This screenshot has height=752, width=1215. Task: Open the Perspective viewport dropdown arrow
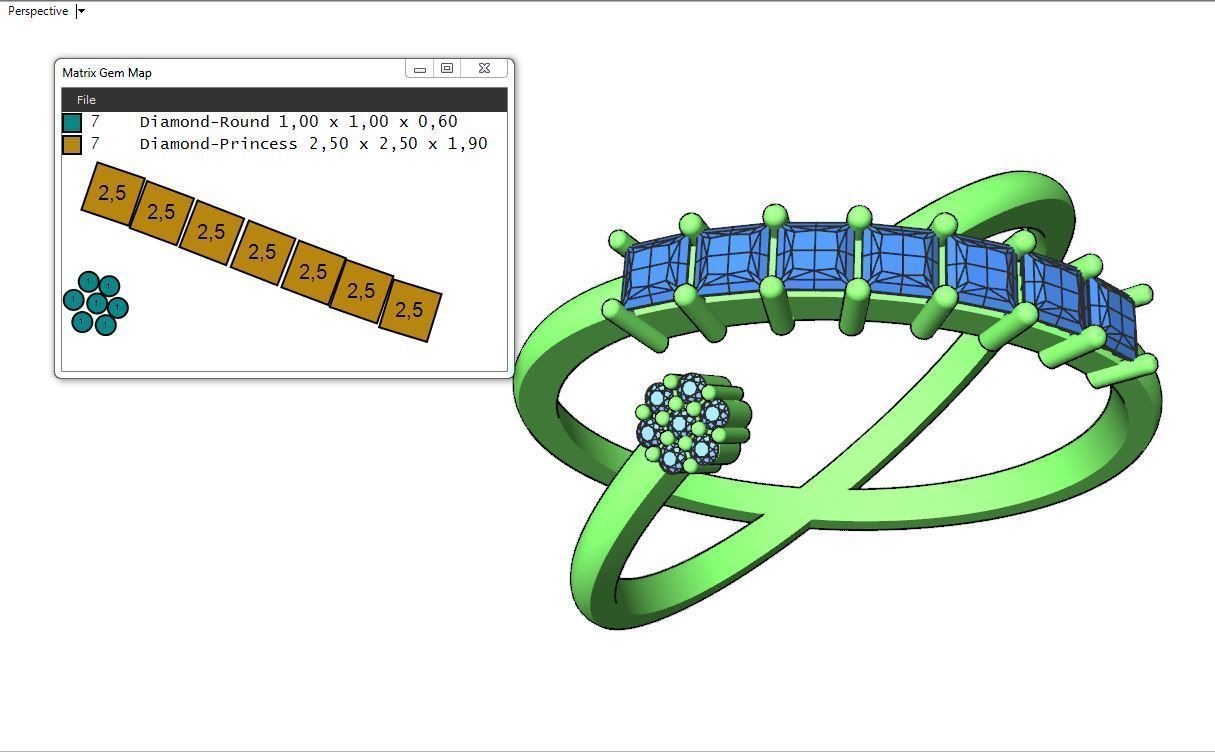pos(81,11)
